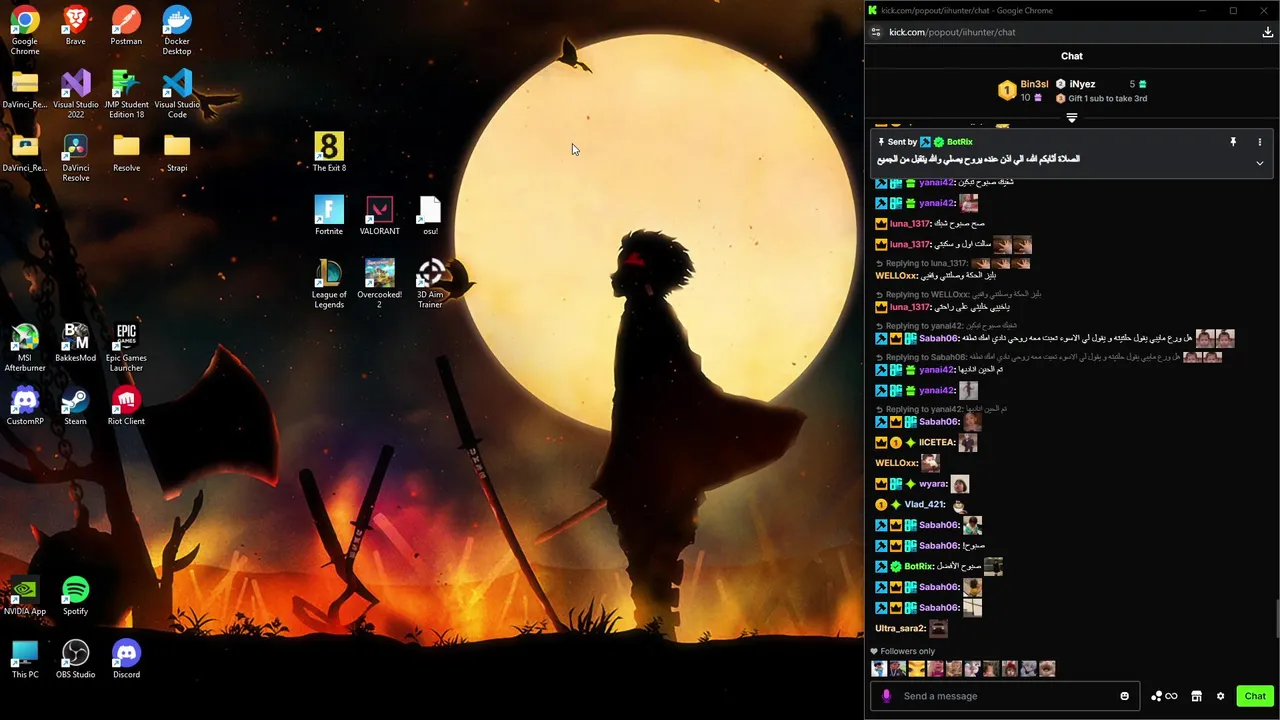The width and height of the screenshot is (1280, 720).
Task: Open site information icon beside kick.com URL
Action: pos(876,32)
